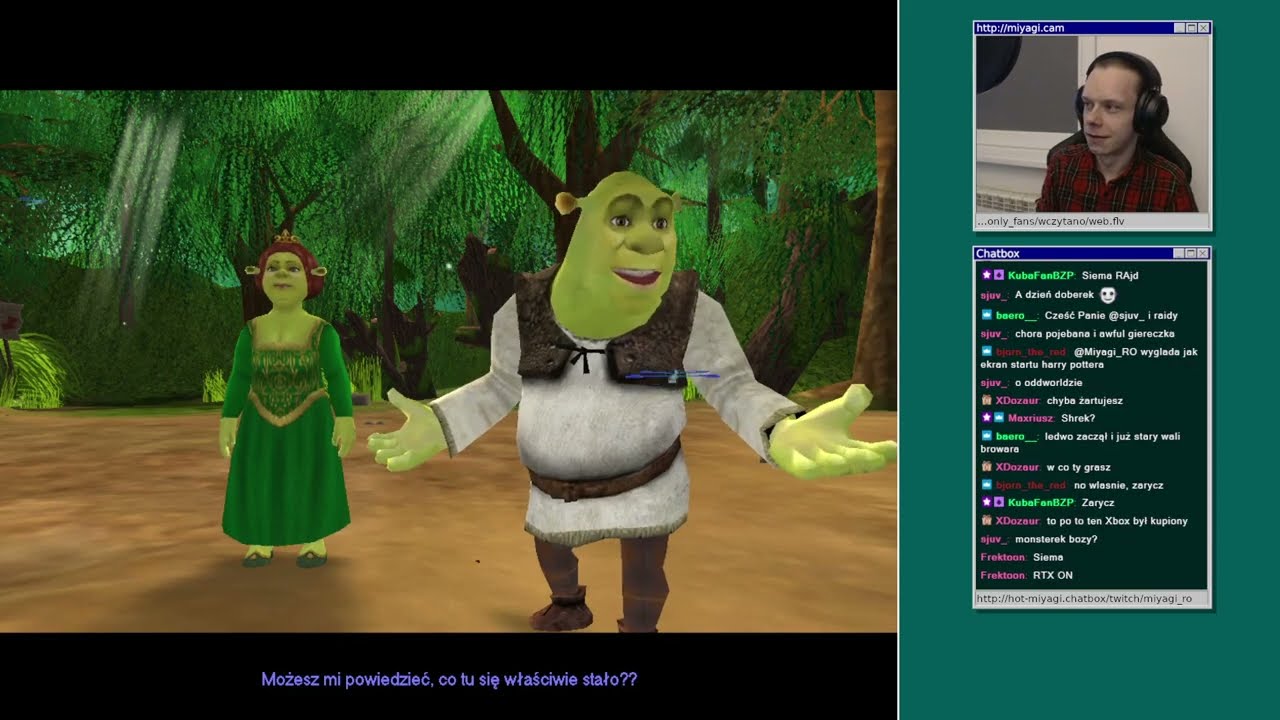Click the skull face emote after 'A dzień doberek'
The image size is (1280, 720).
pyautogui.click(x=1107, y=295)
